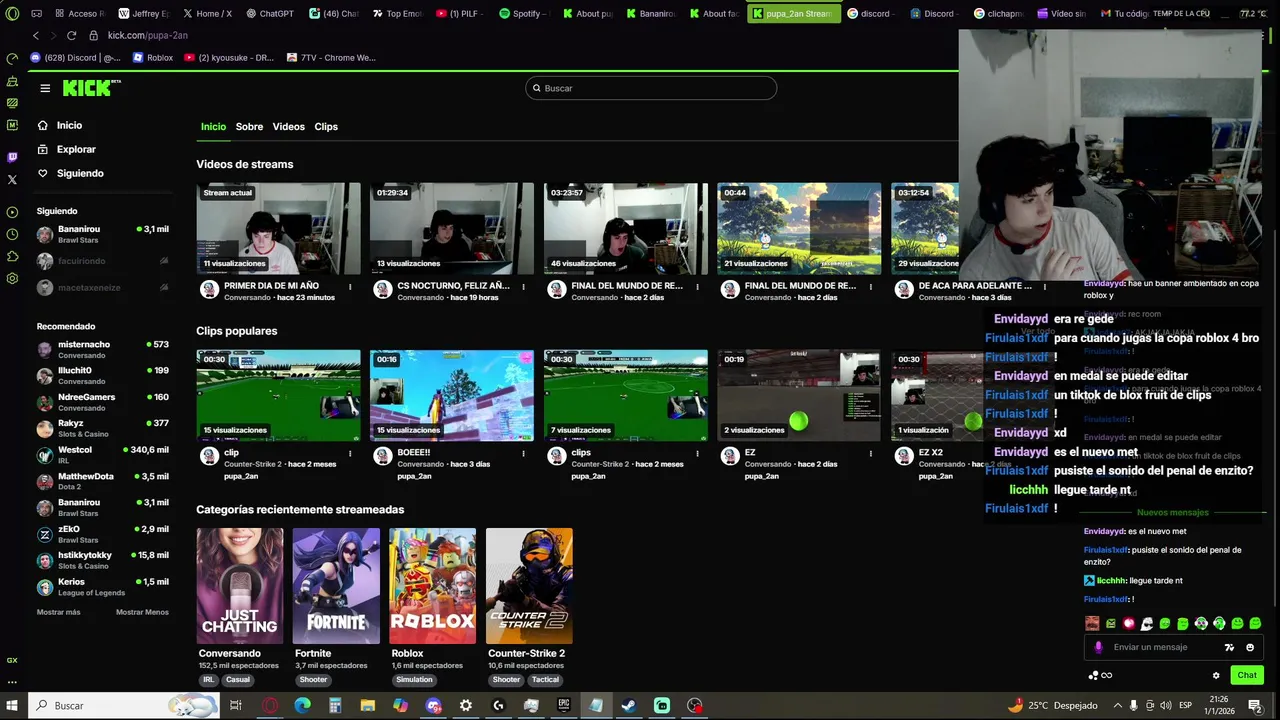Open options for first FINAL DEL MUNDO video
This screenshot has height=720, width=1280.
(x=697, y=286)
